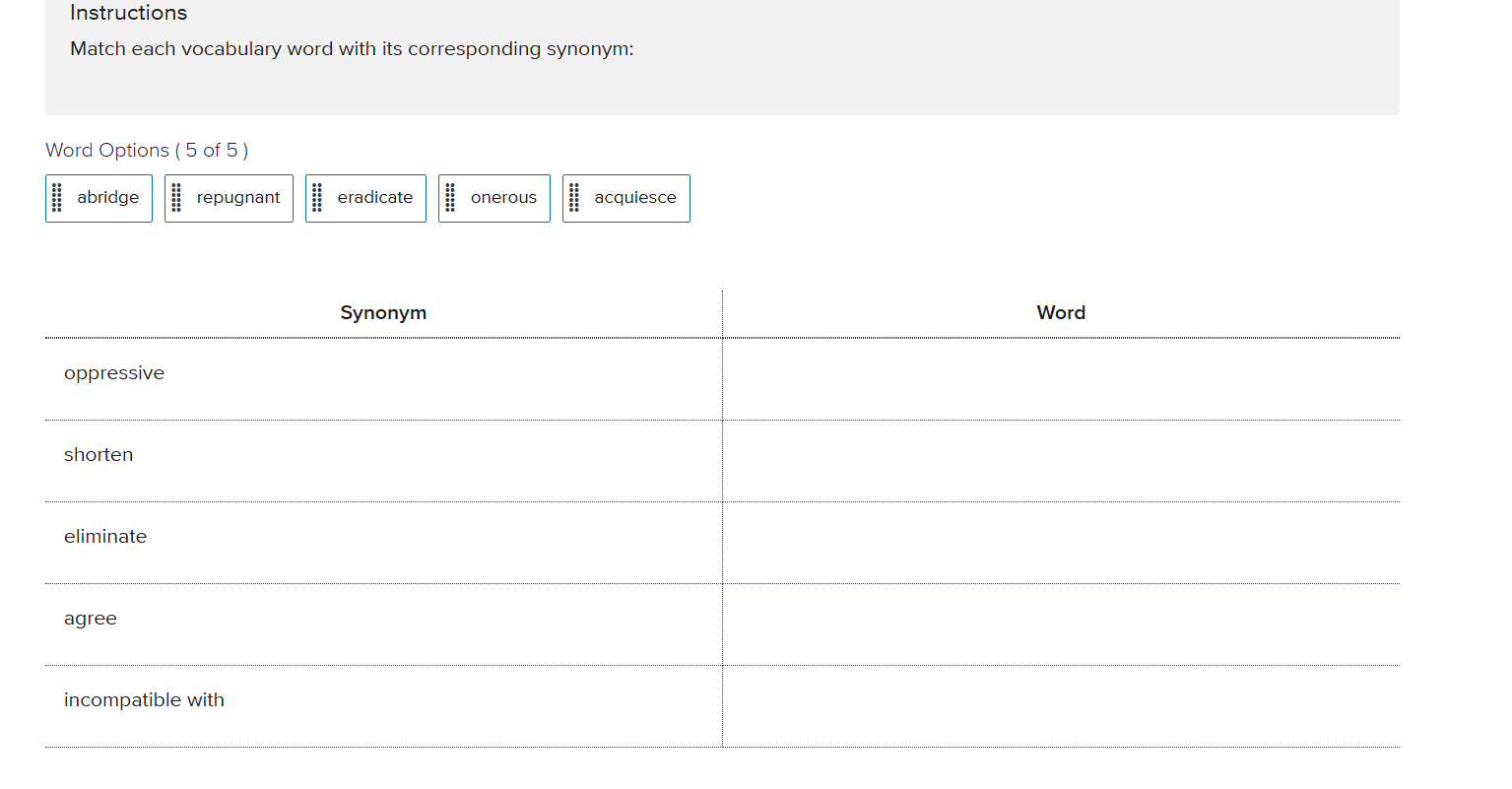Click the drag handle on repugnant chip
1512x789 pixels.
pyautogui.click(x=176, y=198)
